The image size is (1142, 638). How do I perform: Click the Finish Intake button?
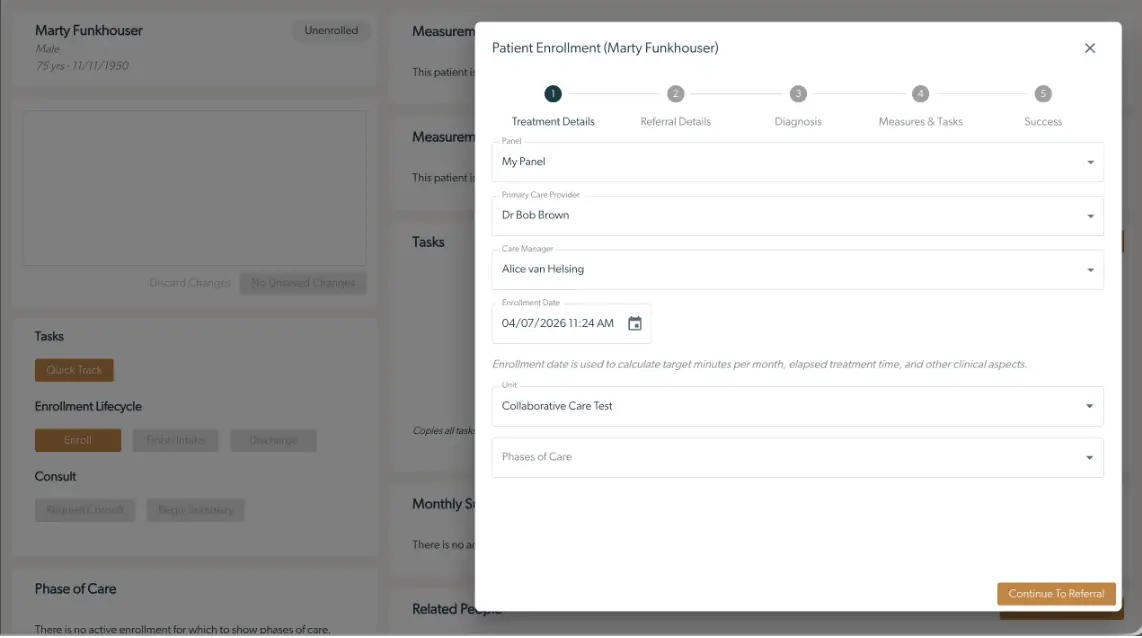tap(175, 440)
